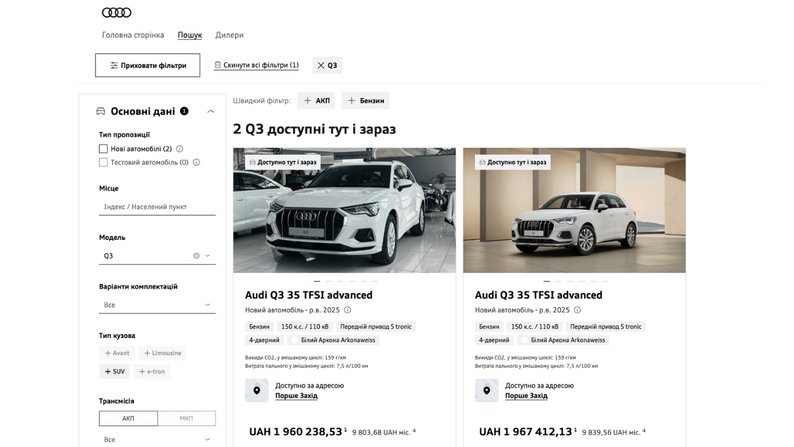Open Варіанти комплектації dropdown
794x447 pixels.
click(x=157, y=305)
